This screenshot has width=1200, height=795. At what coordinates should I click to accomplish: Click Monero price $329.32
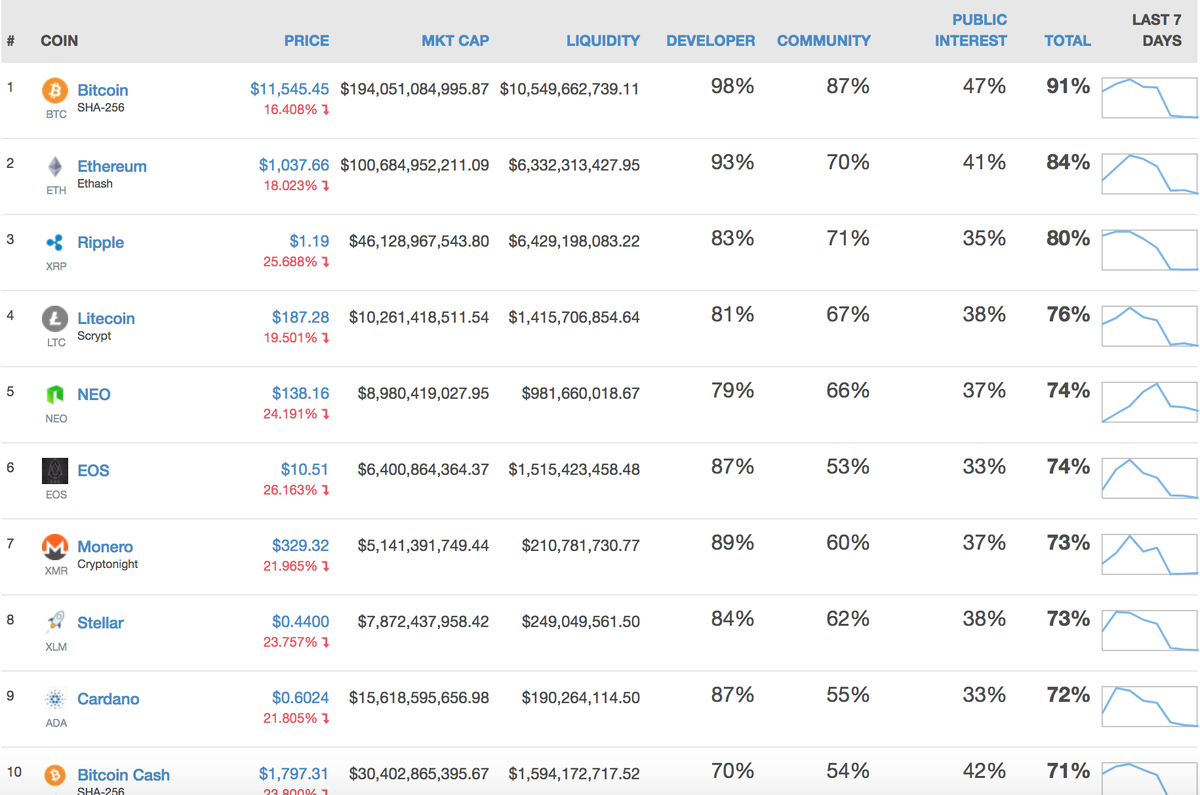pos(301,546)
